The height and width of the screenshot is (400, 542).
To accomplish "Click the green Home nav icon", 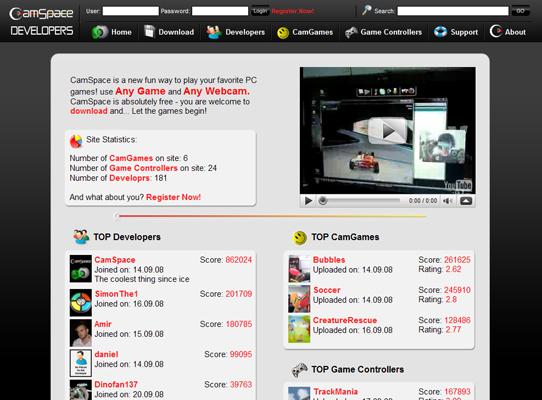I will coord(100,32).
